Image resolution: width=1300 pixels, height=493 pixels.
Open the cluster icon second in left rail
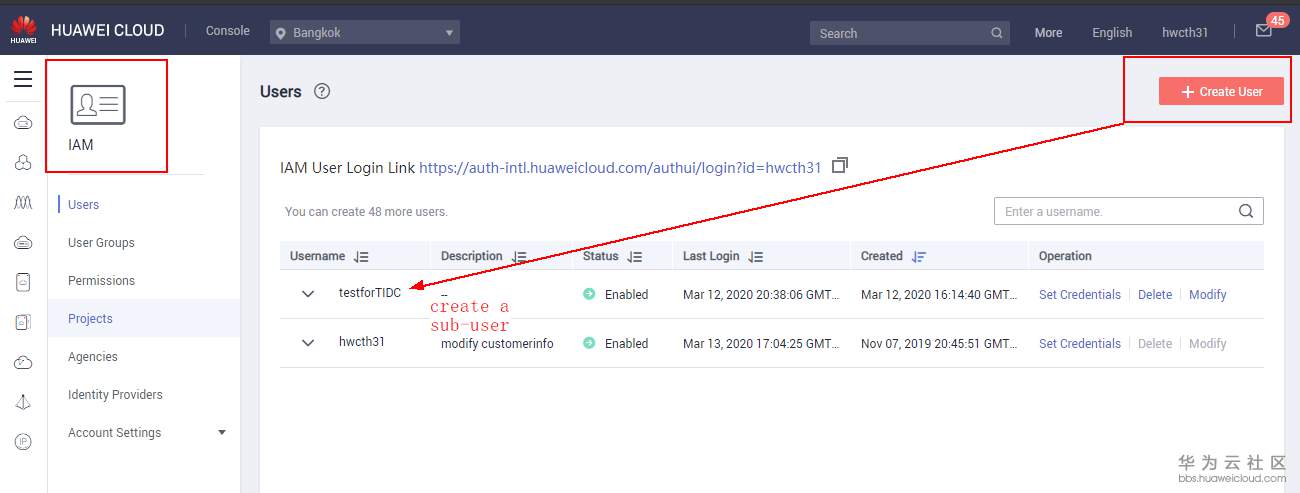pos(23,163)
